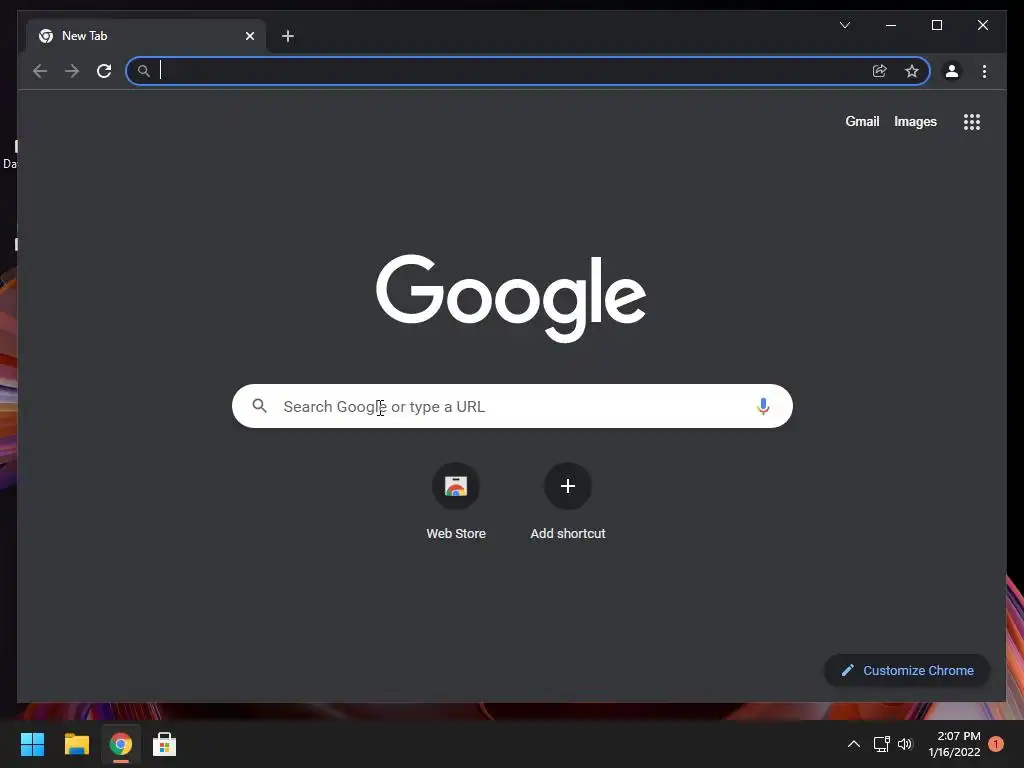The height and width of the screenshot is (768, 1024).
Task: Open File Explorer from the taskbar
Action: tap(76, 744)
